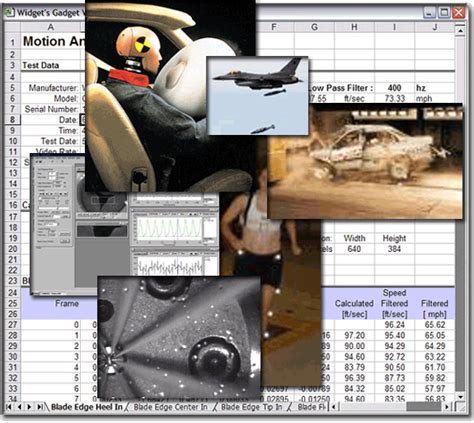Click the 'Test Data' heading cell
The image size is (474, 423).
coord(41,66)
